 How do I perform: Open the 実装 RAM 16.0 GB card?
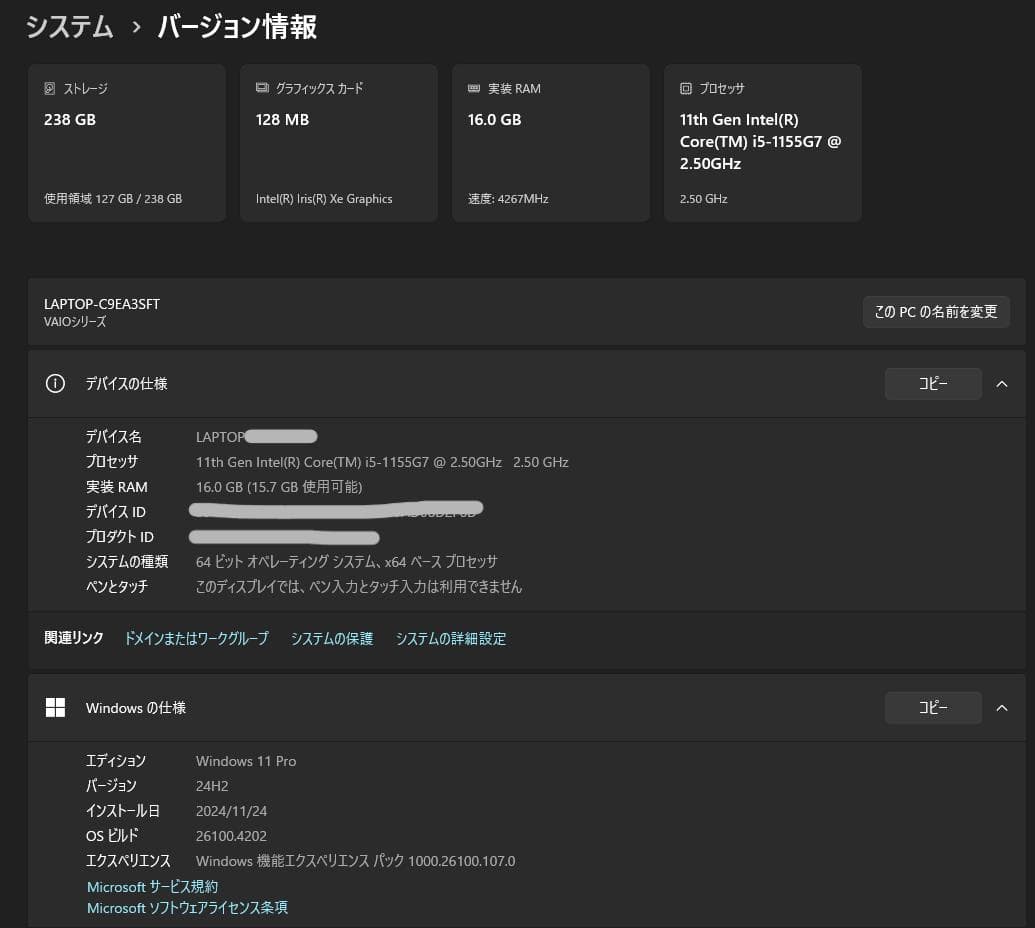tap(551, 143)
